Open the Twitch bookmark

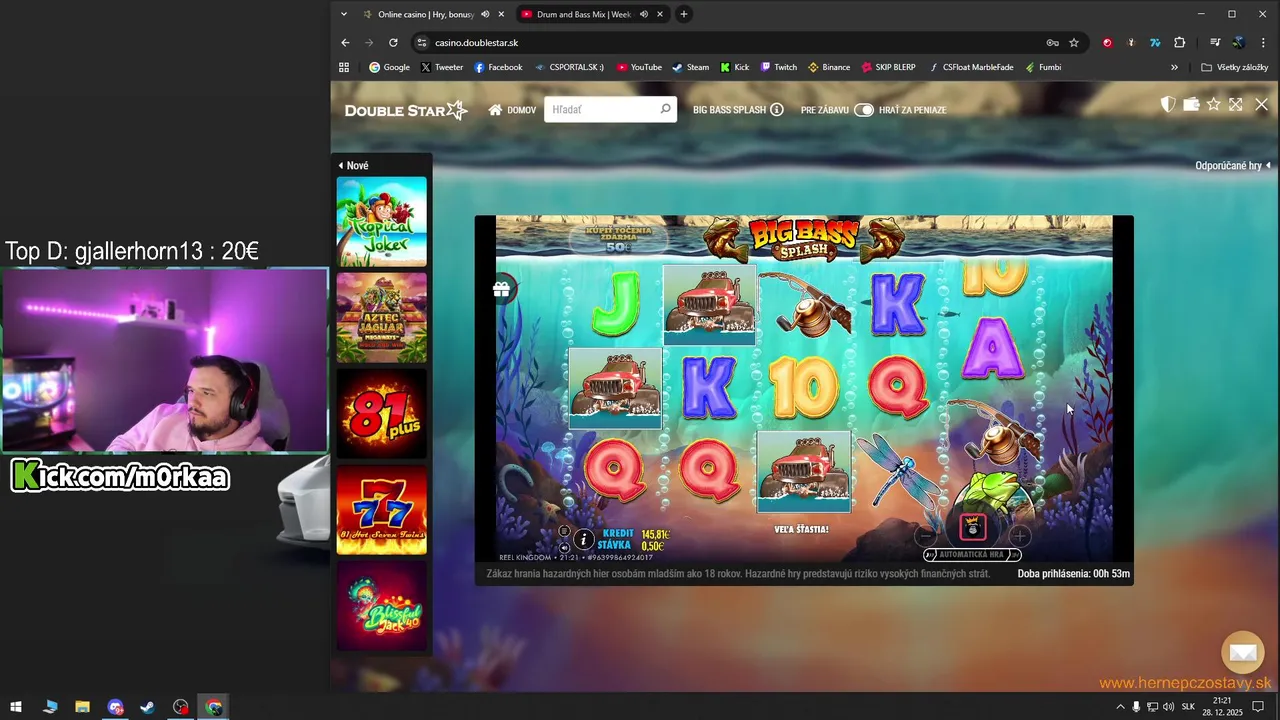778,67
